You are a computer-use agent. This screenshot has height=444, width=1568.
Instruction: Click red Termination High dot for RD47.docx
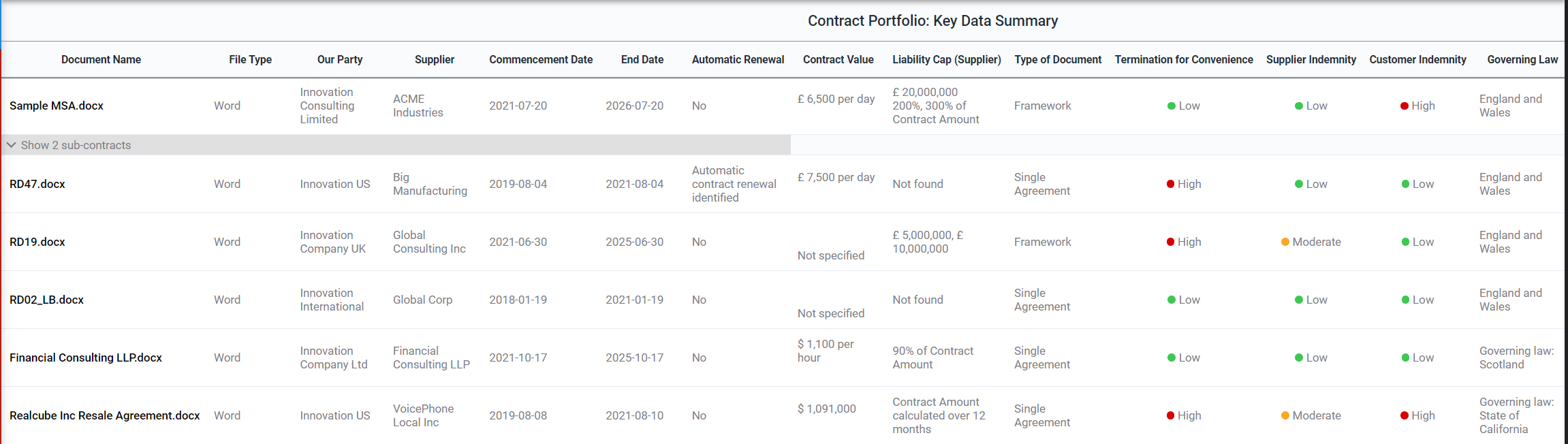coord(1171,185)
